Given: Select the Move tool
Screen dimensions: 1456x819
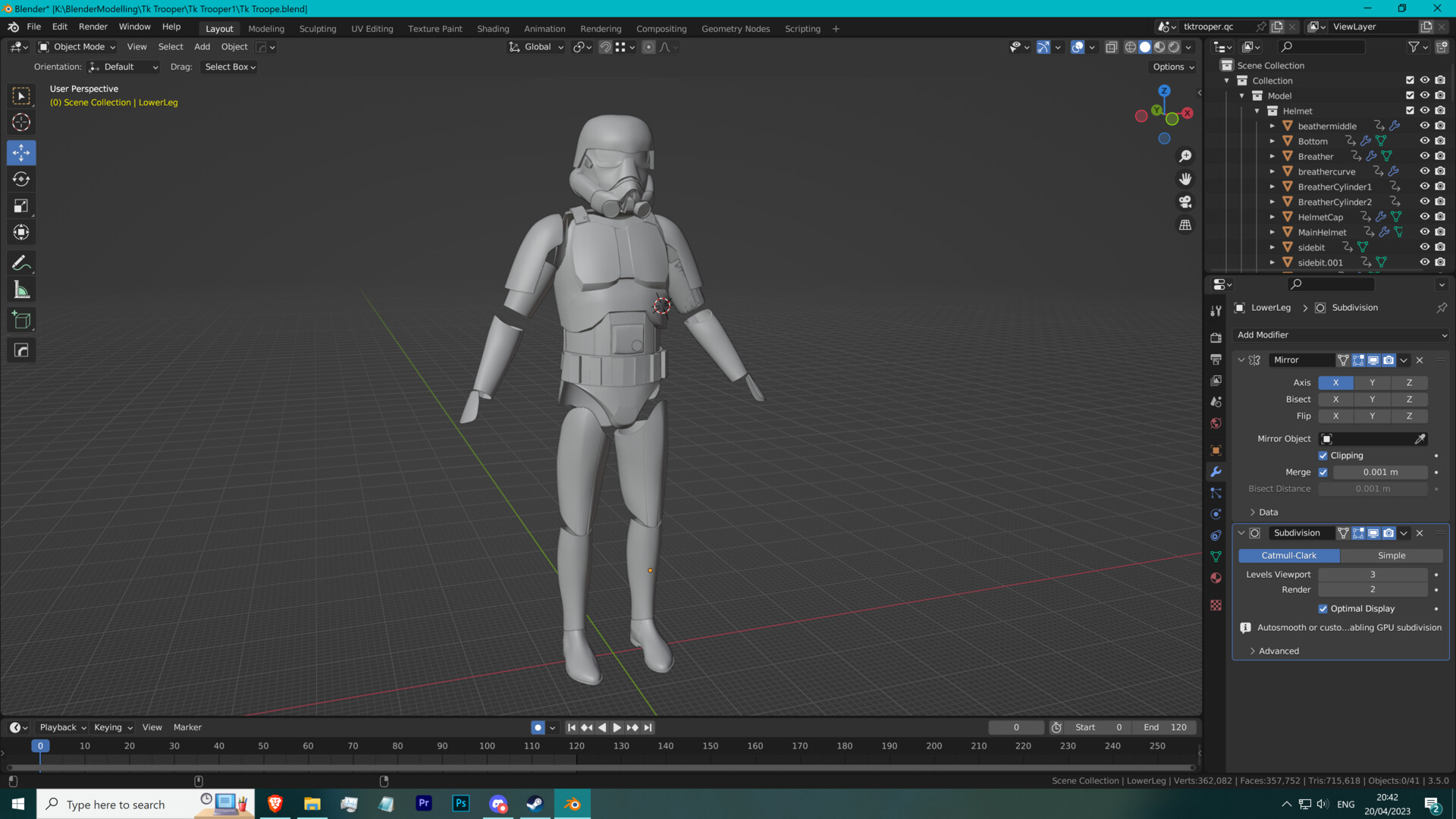Looking at the screenshot, I should tap(21, 152).
